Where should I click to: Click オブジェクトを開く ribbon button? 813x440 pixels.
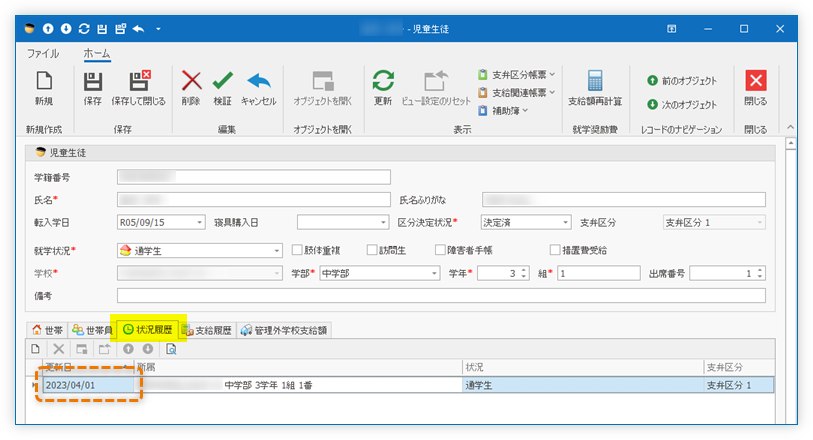[x=323, y=88]
